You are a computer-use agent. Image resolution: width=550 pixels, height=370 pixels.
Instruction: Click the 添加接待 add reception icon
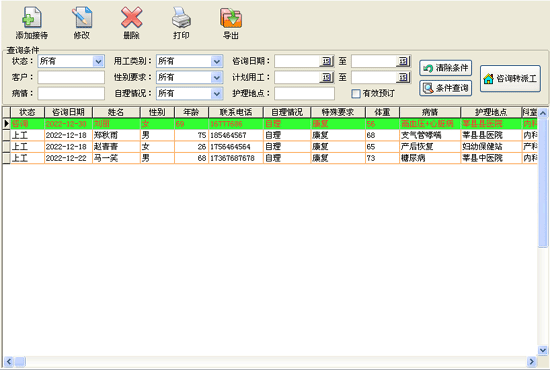[x=32, y=17]
